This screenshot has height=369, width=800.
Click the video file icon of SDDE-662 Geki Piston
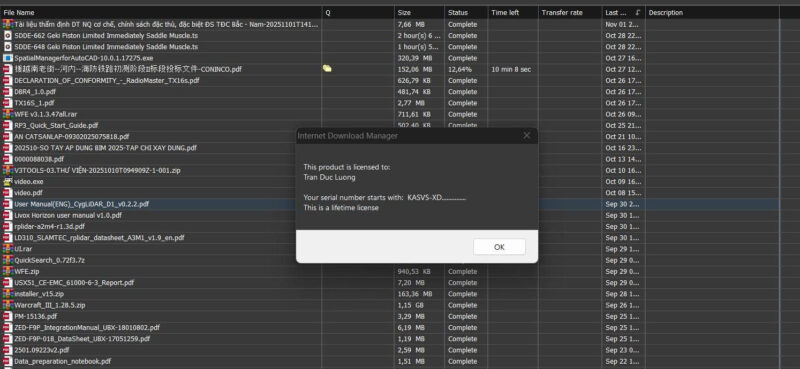8,36
